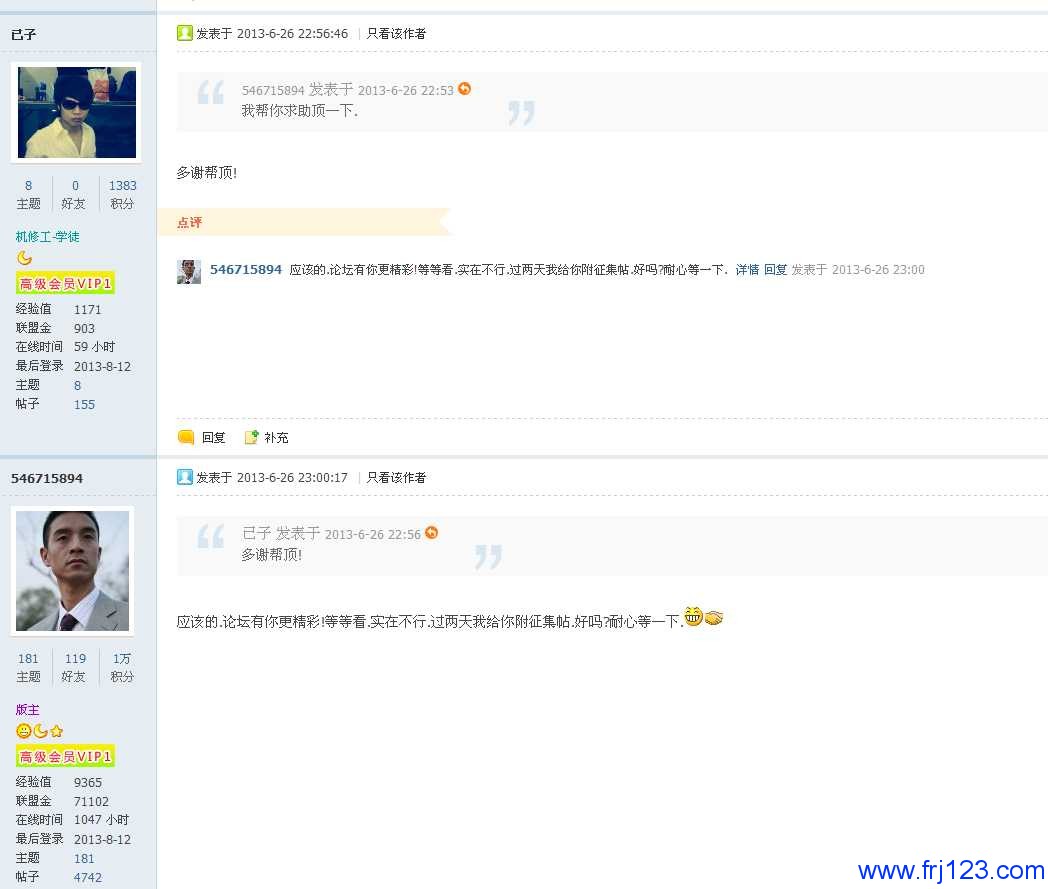Open 详情 details link in the comment
Screen dimensions: 1048x889
747,269
